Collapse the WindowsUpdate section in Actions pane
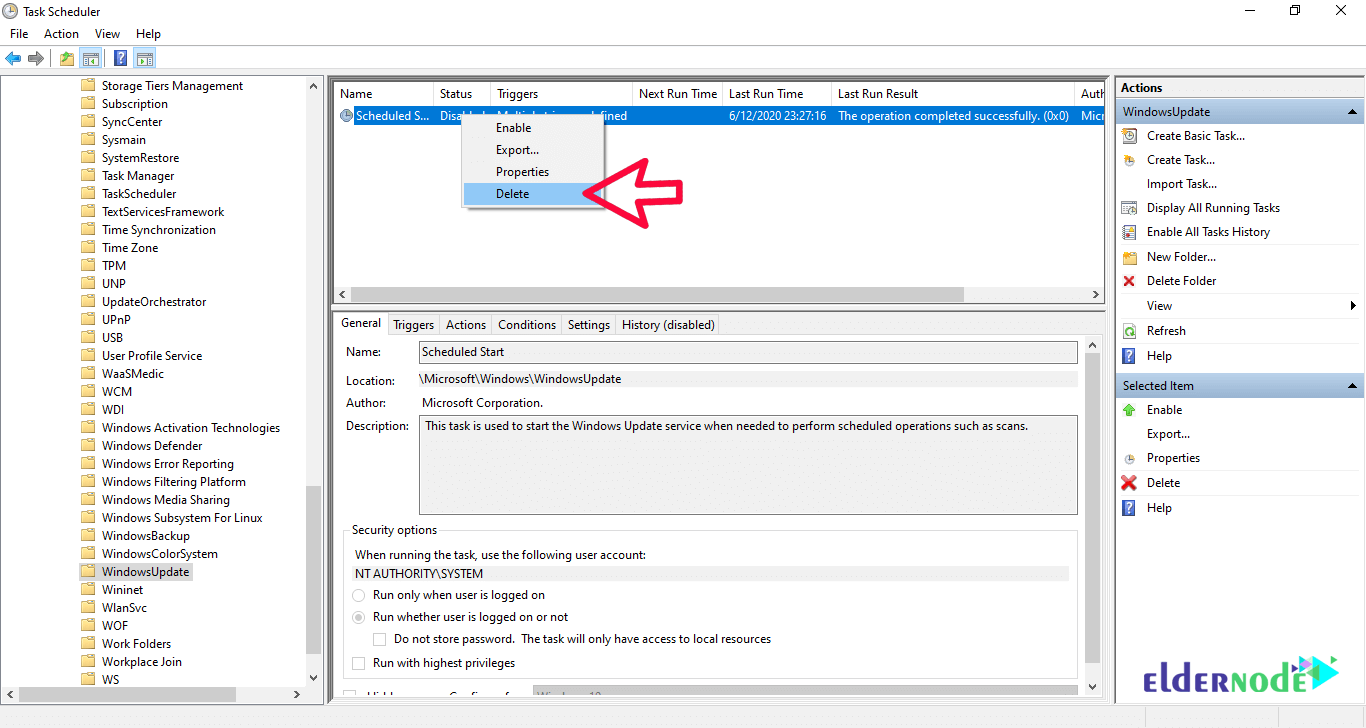This screenshot has height=728, width=1366. [1353, 111]
